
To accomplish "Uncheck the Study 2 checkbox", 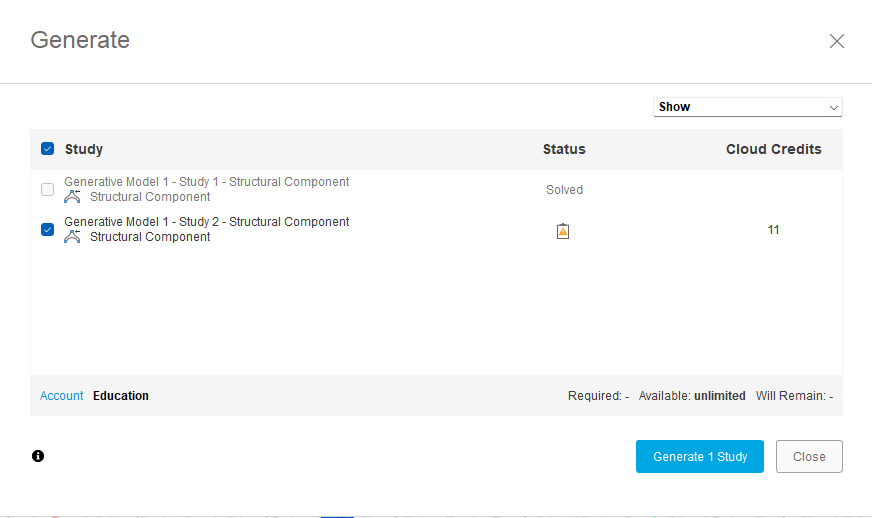I will pyautogui.click(x=47, y=229).
